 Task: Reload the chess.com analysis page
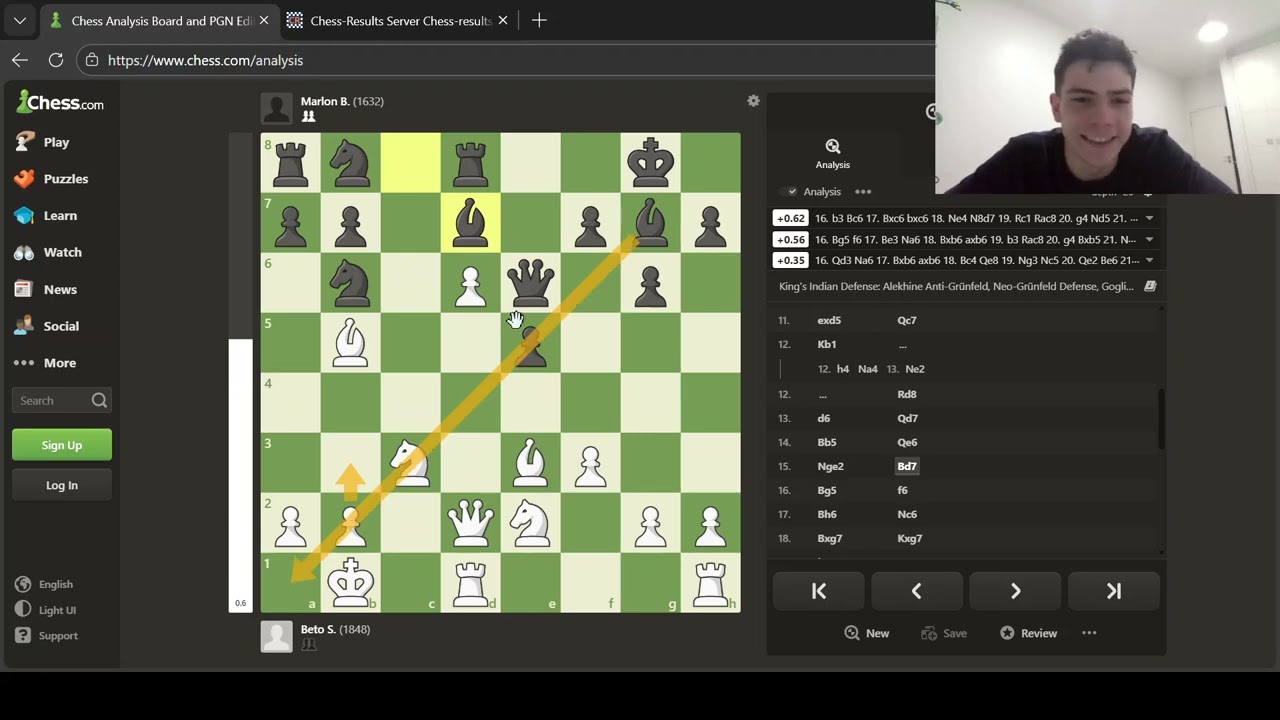[56, 60]
